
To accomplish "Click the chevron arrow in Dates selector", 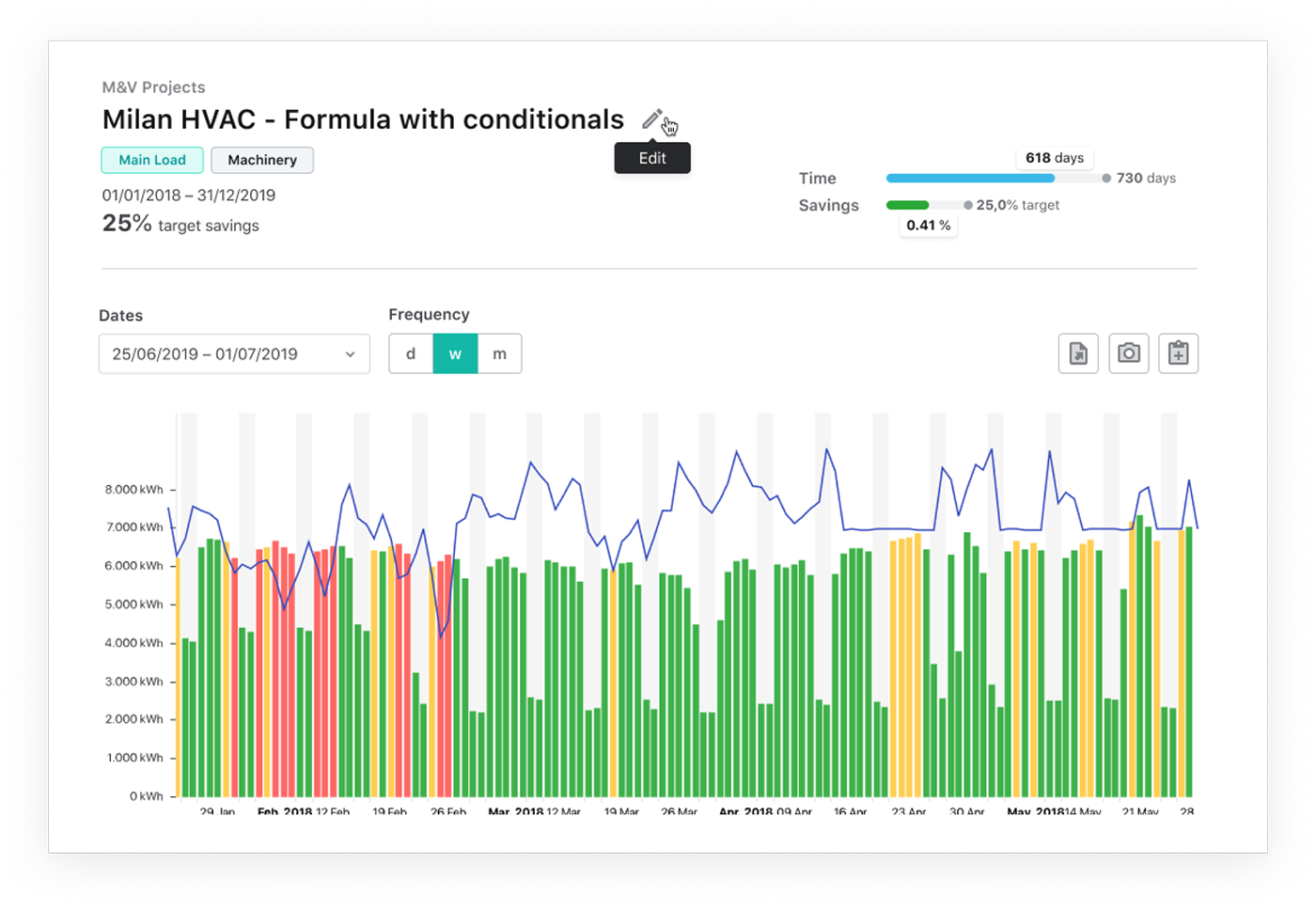I will pos(350,354).
